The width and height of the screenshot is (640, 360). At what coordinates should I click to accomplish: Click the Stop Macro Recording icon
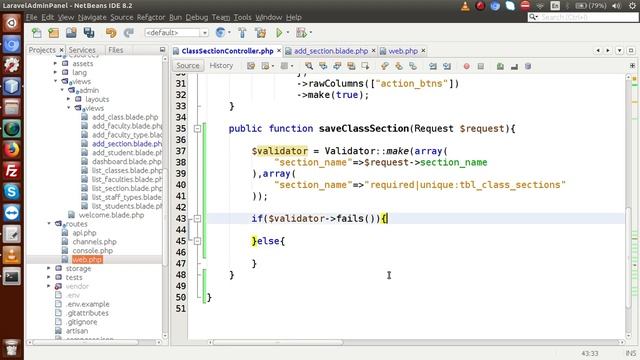click(x=481, y=66)
